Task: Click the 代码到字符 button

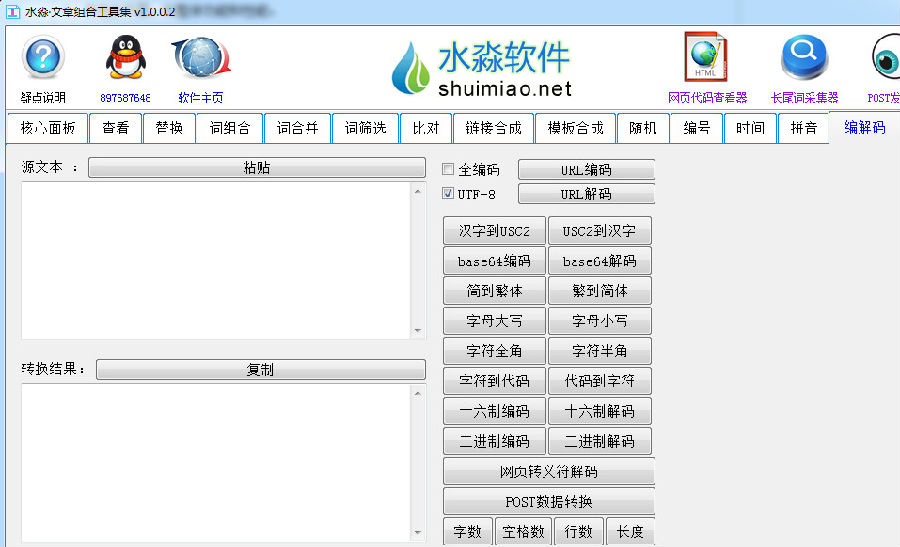Action: pos(600,381)
